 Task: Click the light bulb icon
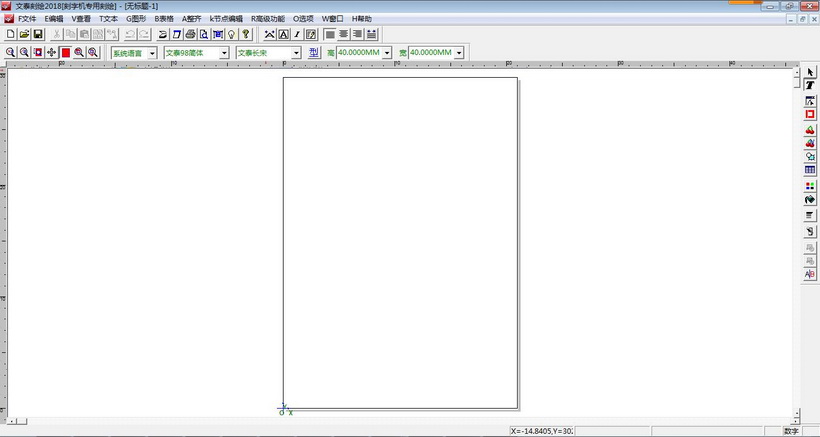pyautogui.click(x=232, y=34)
